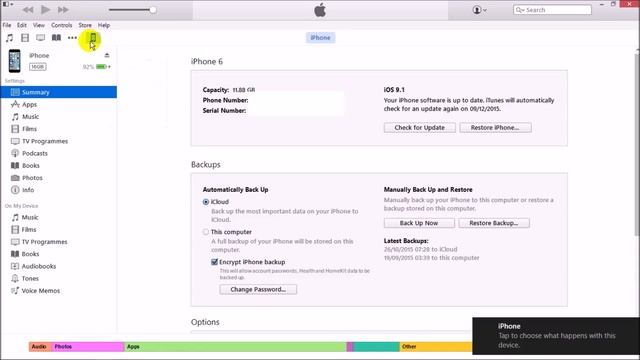Eject the iPhone
The image size is (640, 360).
(107, 55)
